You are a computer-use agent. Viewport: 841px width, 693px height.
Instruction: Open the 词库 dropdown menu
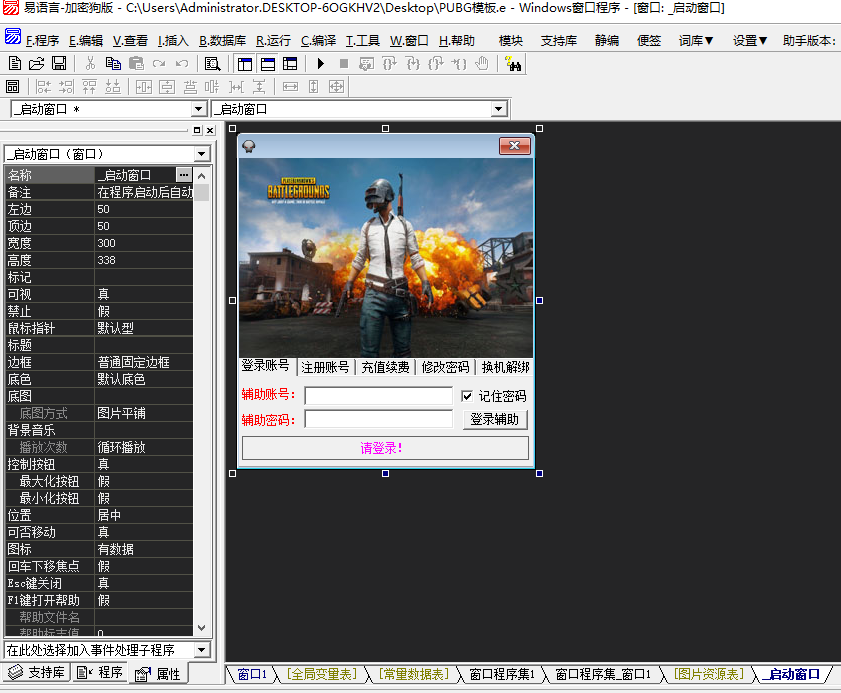[695, 40]
